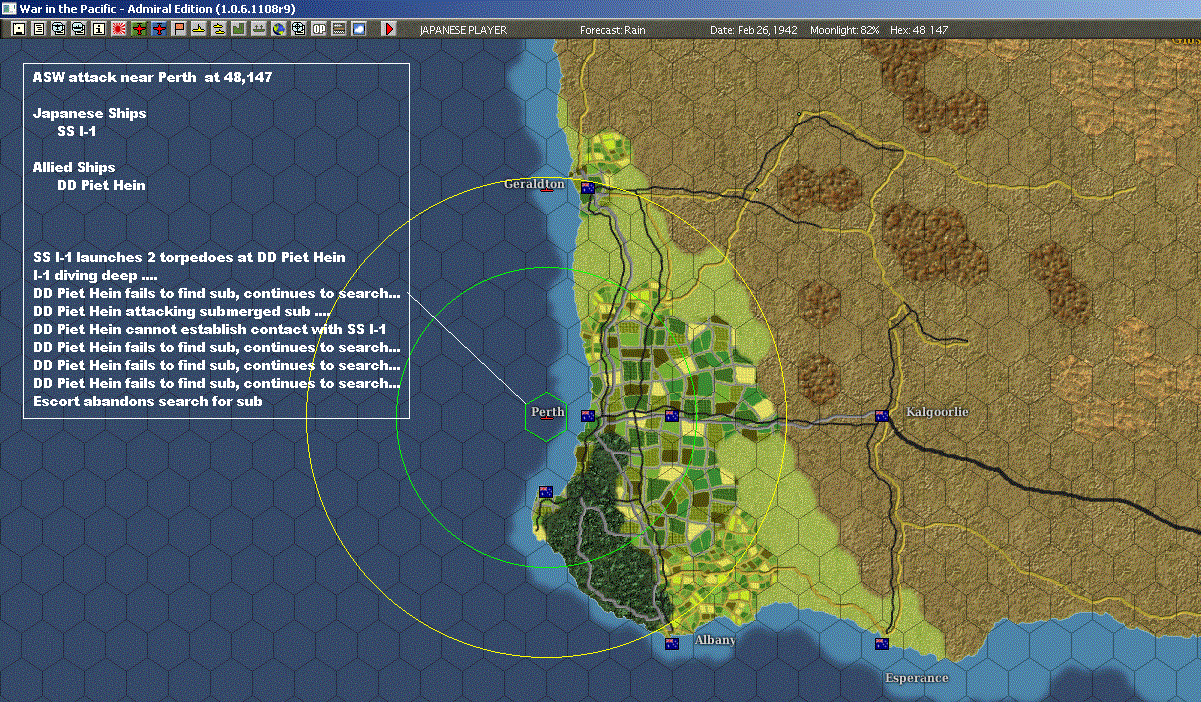This screenshot has width=1201, height=702.
Task: Click the striped bar toolbar icon
Action: 338,29
